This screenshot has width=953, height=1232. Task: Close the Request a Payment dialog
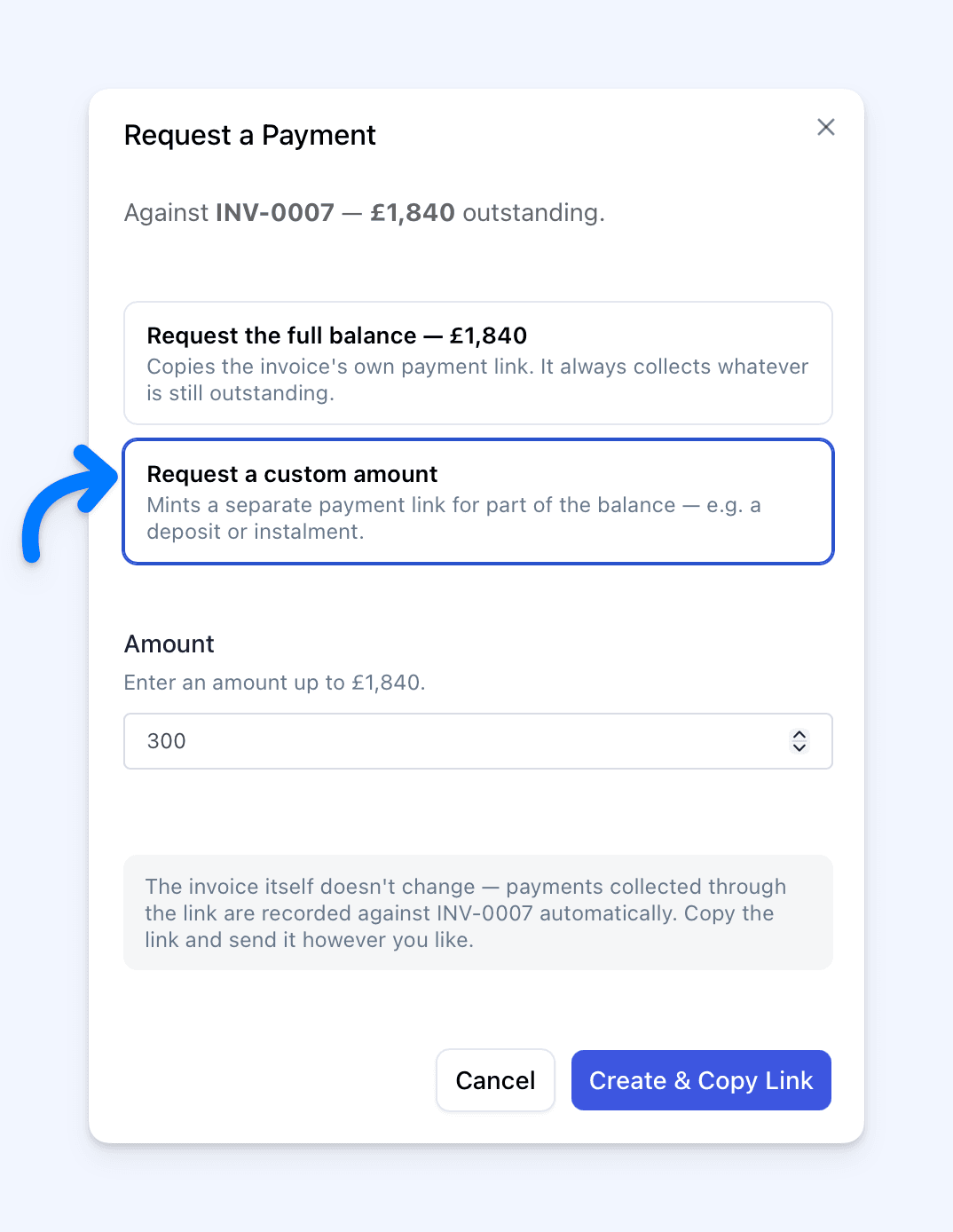(x=826, y=127)
